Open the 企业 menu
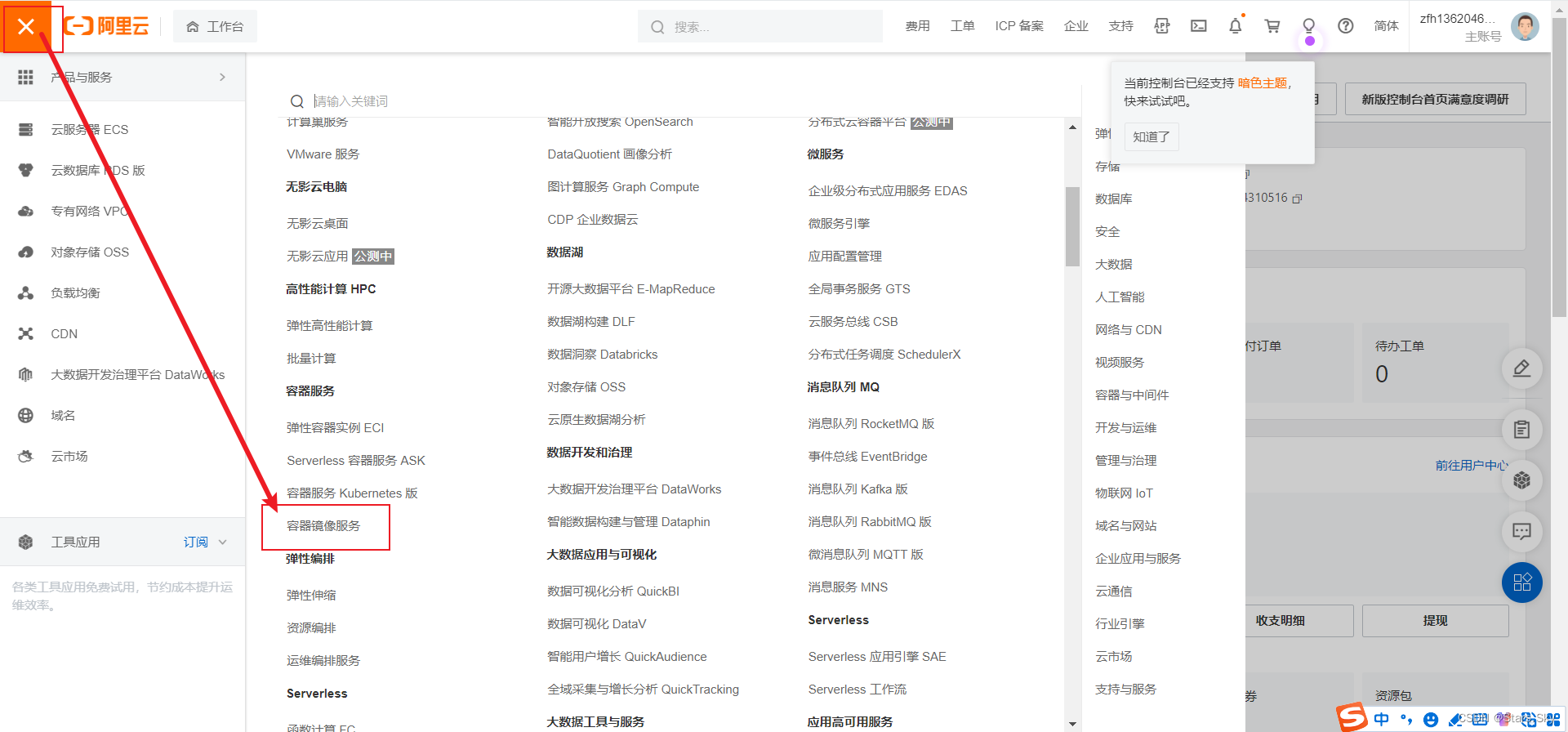This screenshot has width=1568, height=732. pyautogui.click(x=1076, y=26)
